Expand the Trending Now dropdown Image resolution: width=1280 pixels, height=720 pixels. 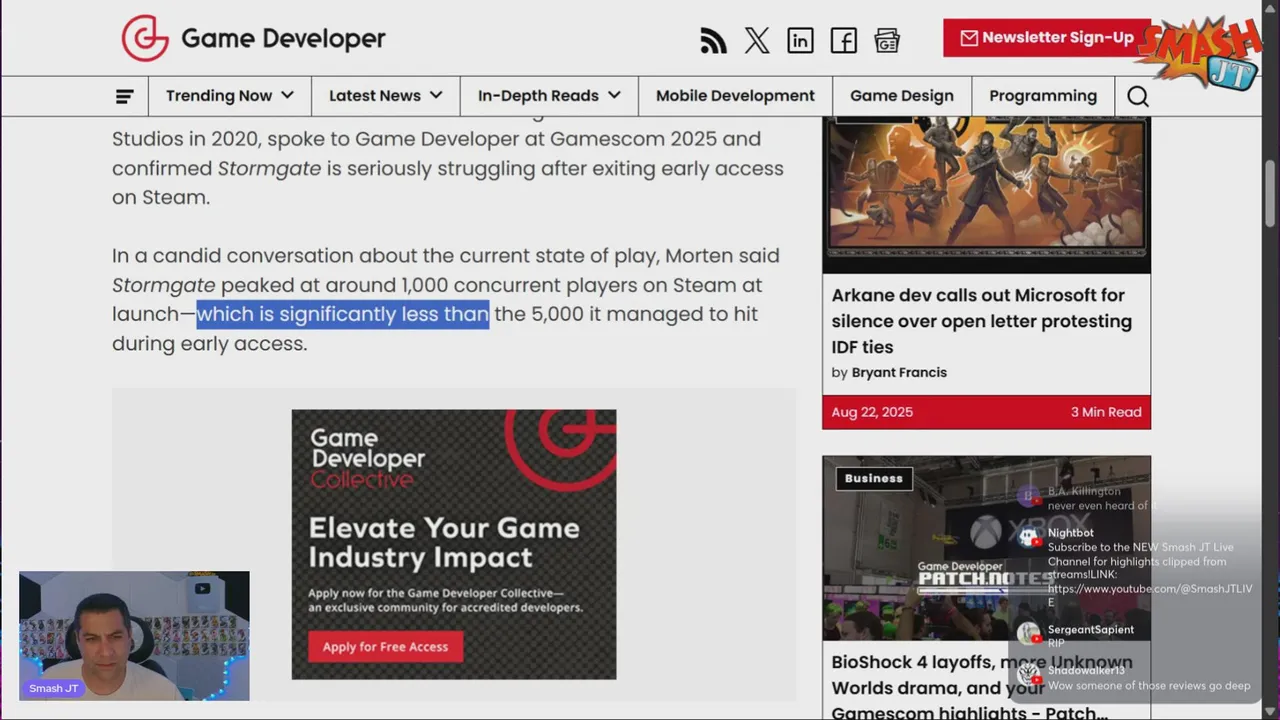(x=230, y=96)
